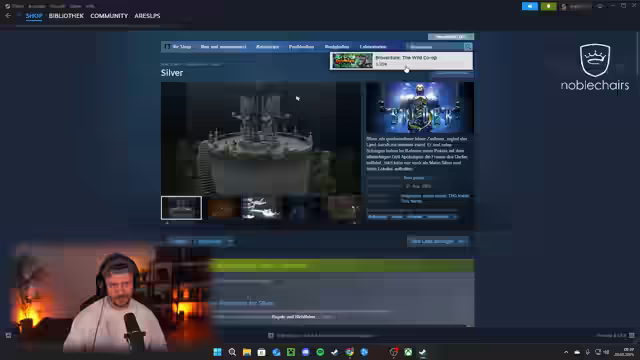
Task: Click the Silver game header artwork
Action: [420, 107]
